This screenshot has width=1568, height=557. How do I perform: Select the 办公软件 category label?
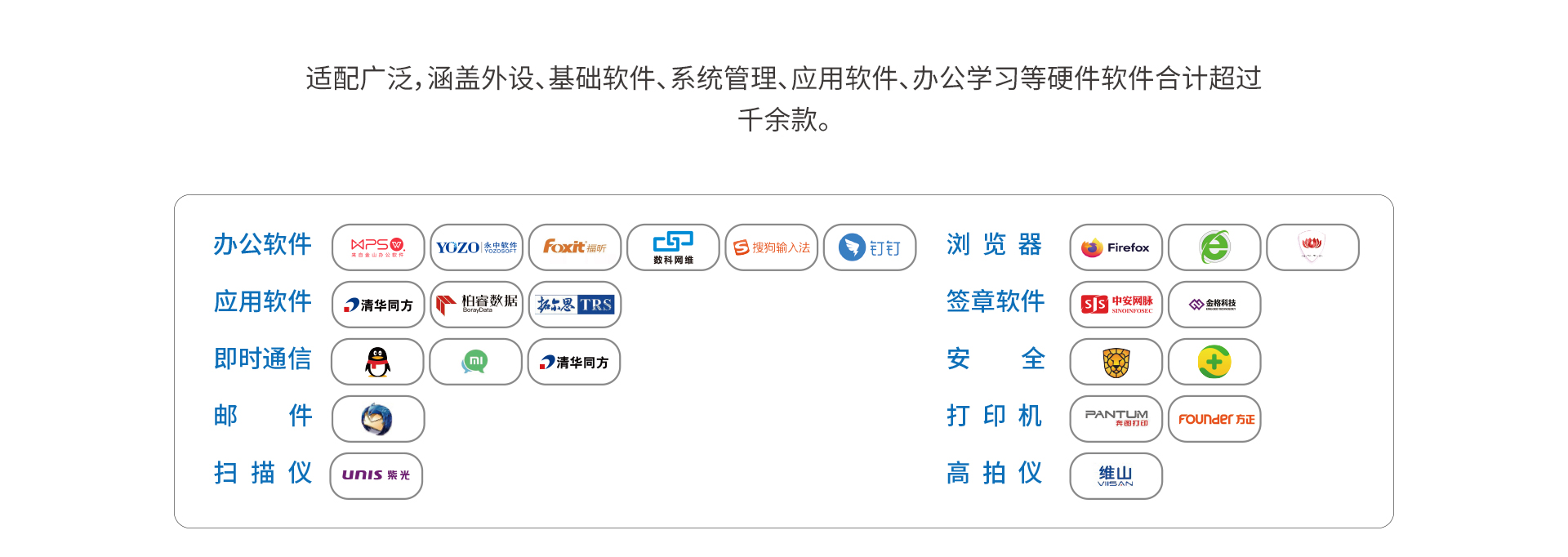(x=263, y=244)
